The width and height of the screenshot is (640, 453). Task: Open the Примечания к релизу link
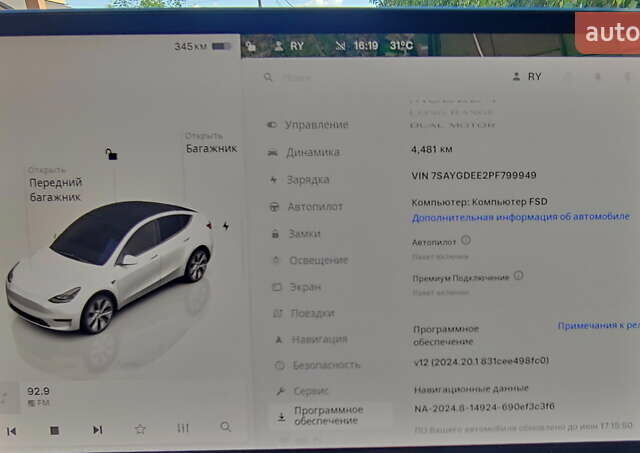click(x=599, y=325)
